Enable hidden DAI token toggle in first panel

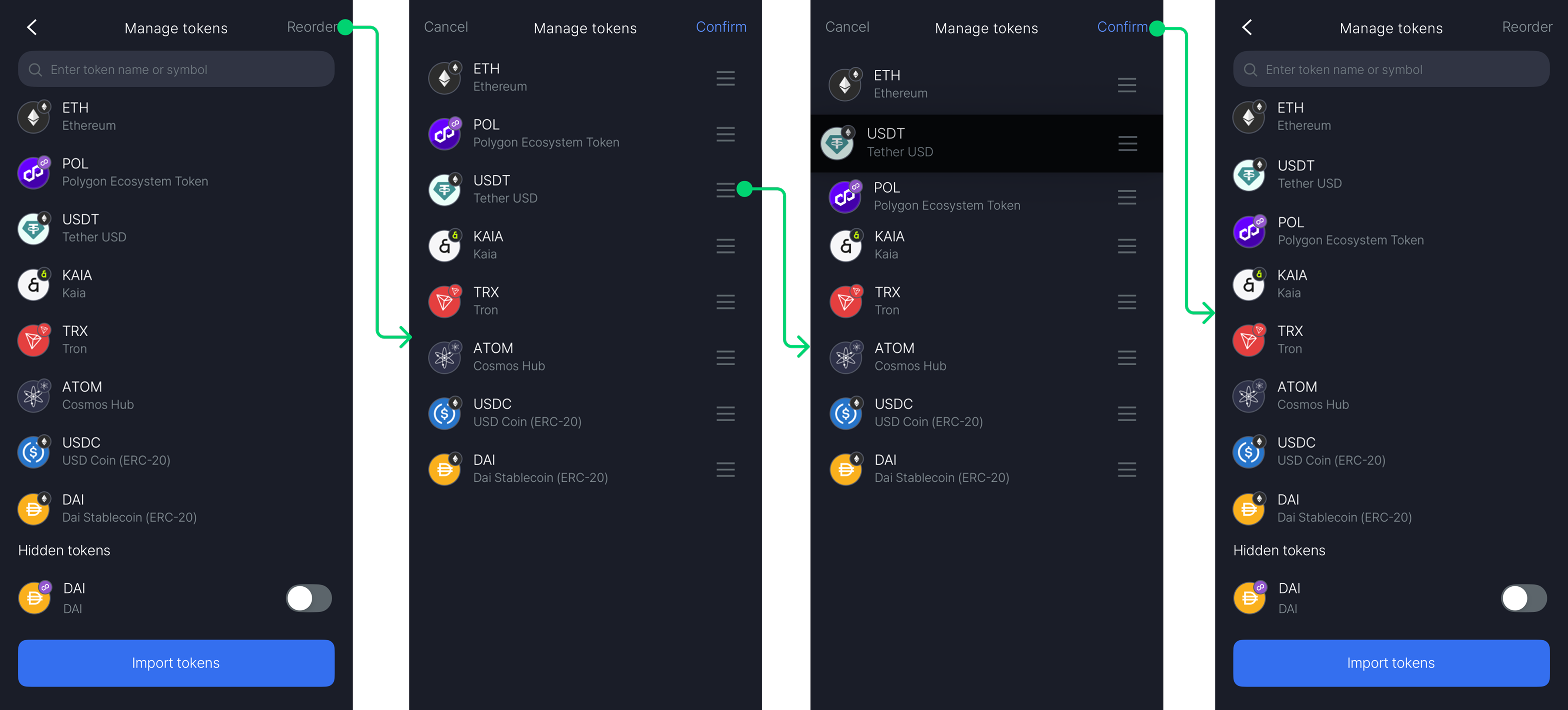[x=309, y=598]
